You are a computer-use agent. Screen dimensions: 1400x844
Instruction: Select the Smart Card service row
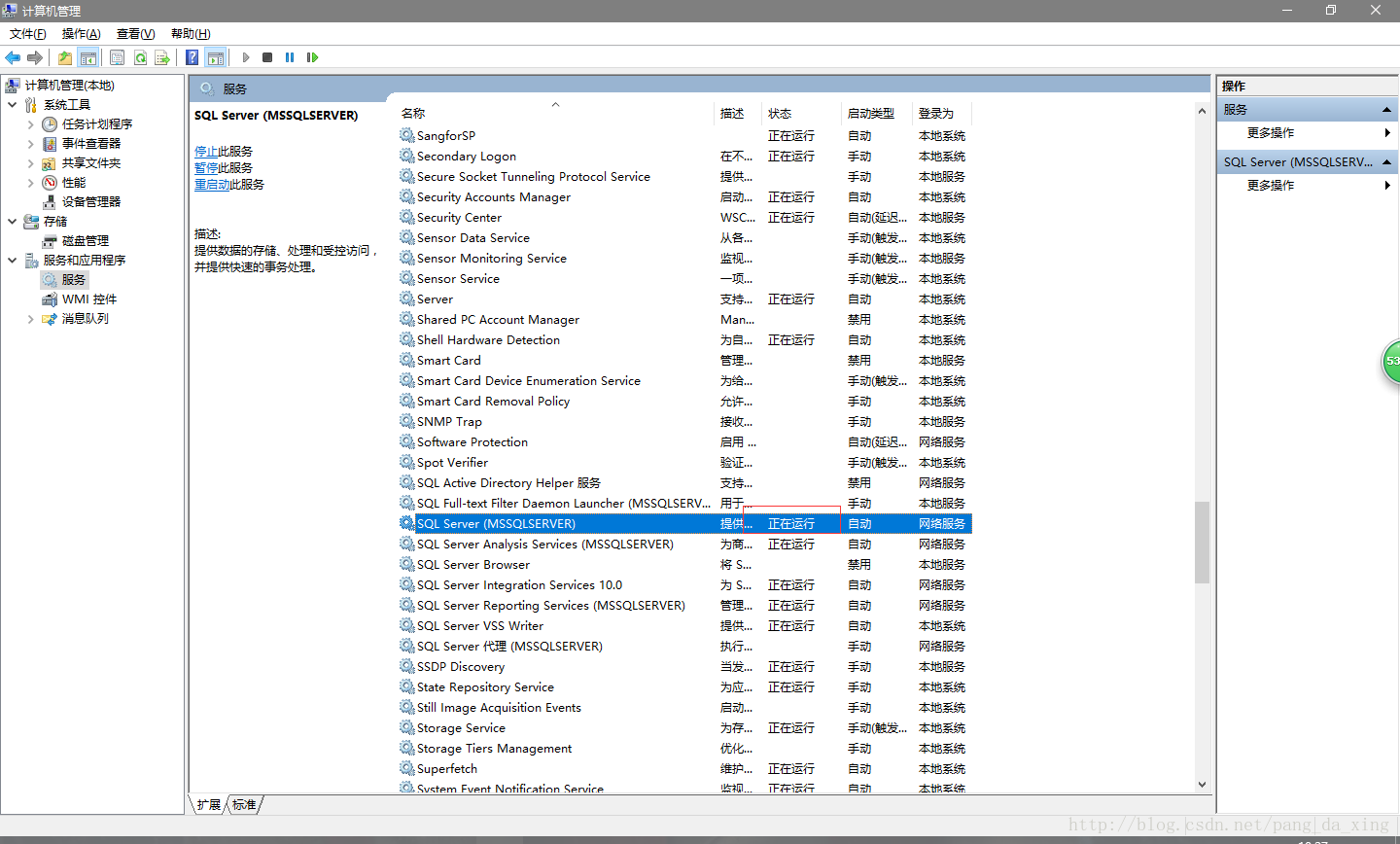point(684,361)
